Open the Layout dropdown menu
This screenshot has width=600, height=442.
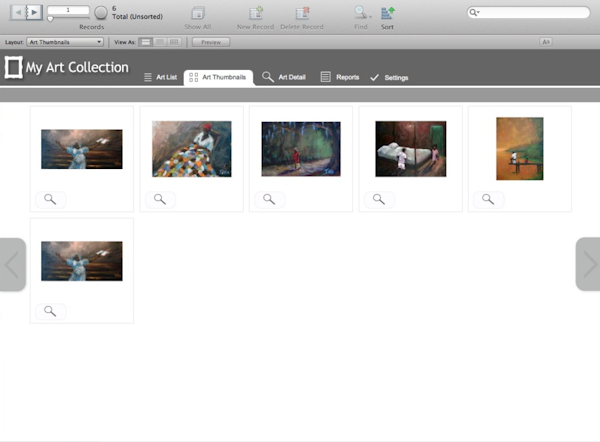pos(66,42)
